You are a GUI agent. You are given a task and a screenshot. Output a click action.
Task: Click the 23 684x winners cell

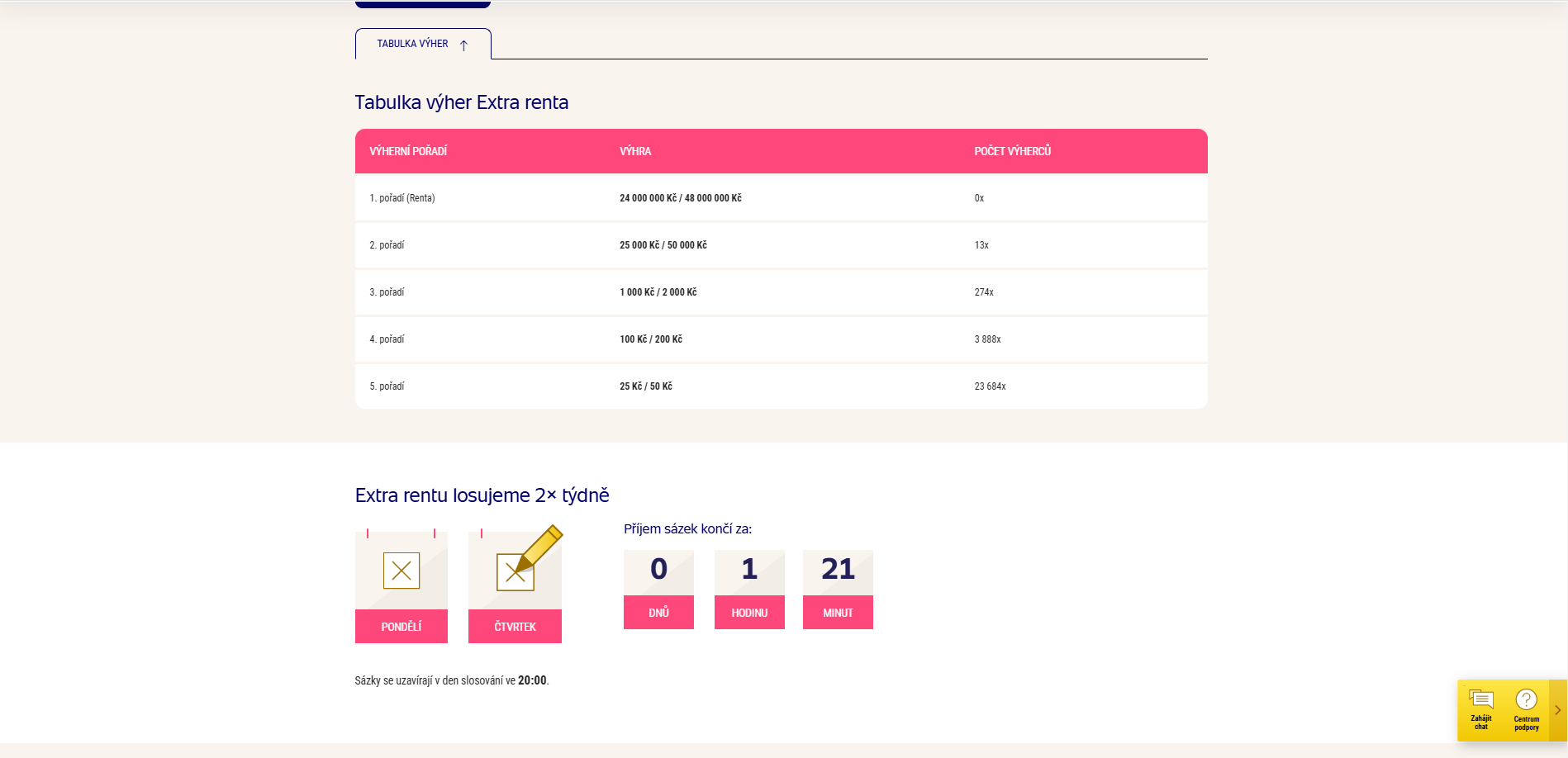990,386
